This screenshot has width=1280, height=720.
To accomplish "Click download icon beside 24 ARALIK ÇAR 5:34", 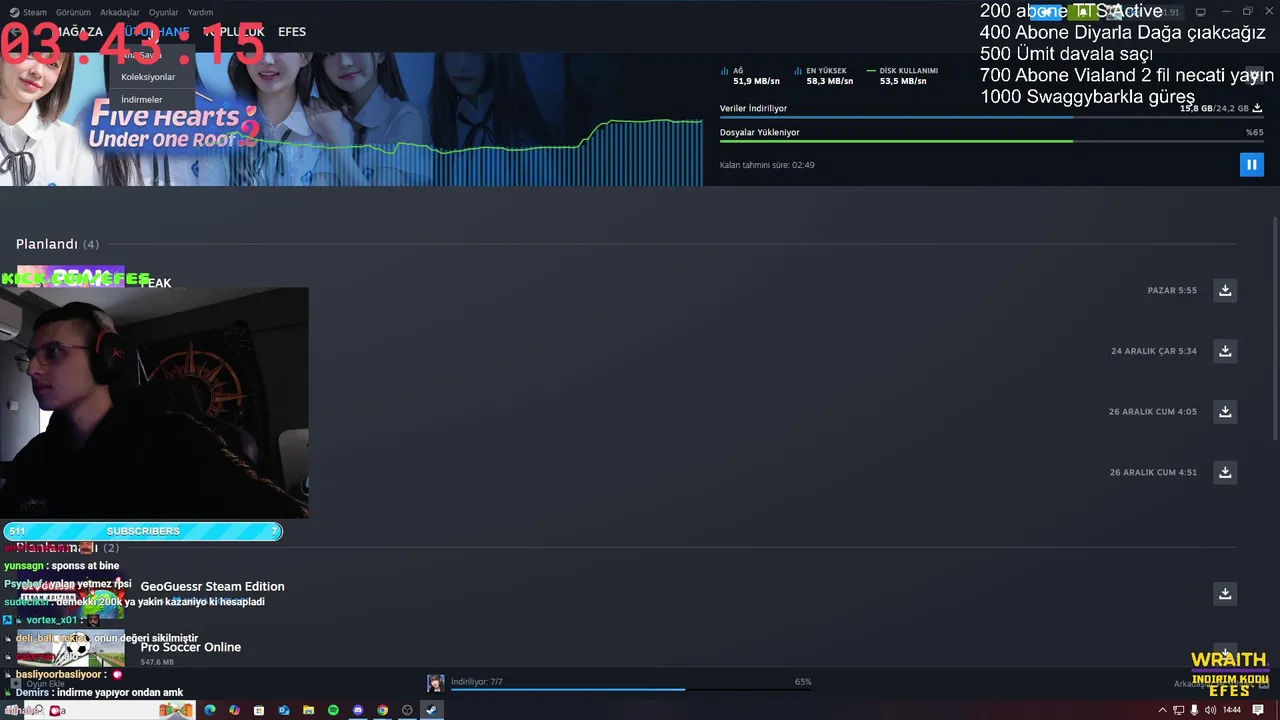I will [x=1225, y=351].
